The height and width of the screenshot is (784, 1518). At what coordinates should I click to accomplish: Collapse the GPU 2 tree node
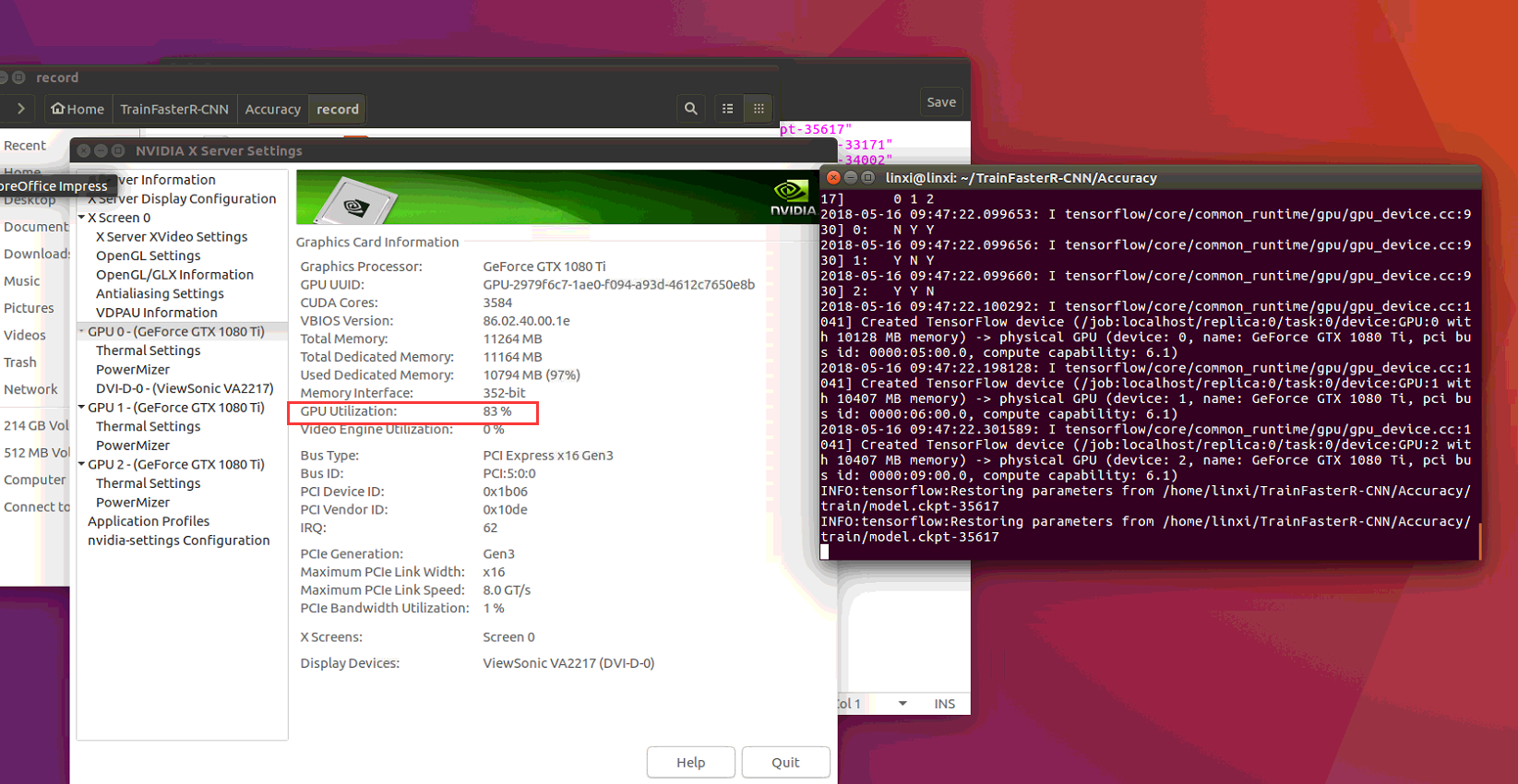pos(82,464)
